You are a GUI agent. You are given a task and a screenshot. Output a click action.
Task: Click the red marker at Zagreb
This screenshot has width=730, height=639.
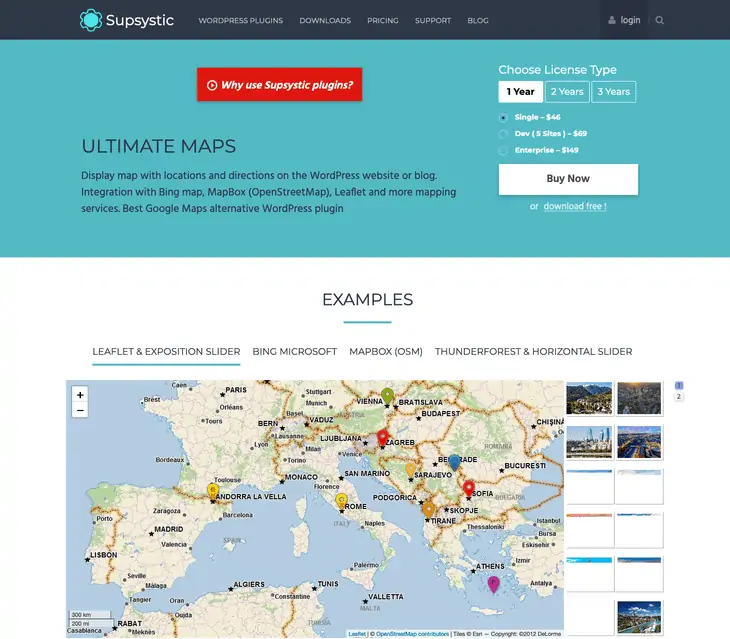(383, 438)
